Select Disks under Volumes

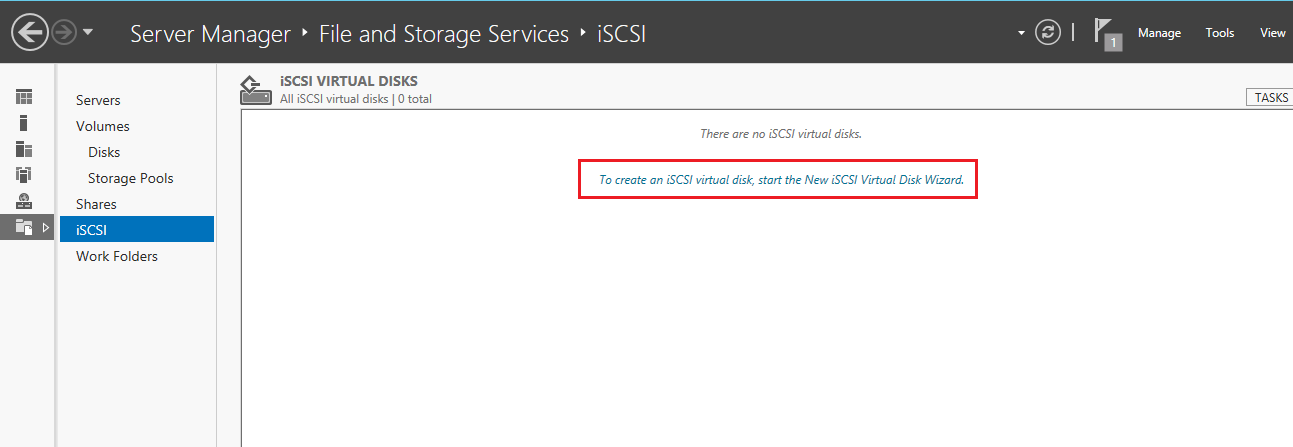point(104,152)
